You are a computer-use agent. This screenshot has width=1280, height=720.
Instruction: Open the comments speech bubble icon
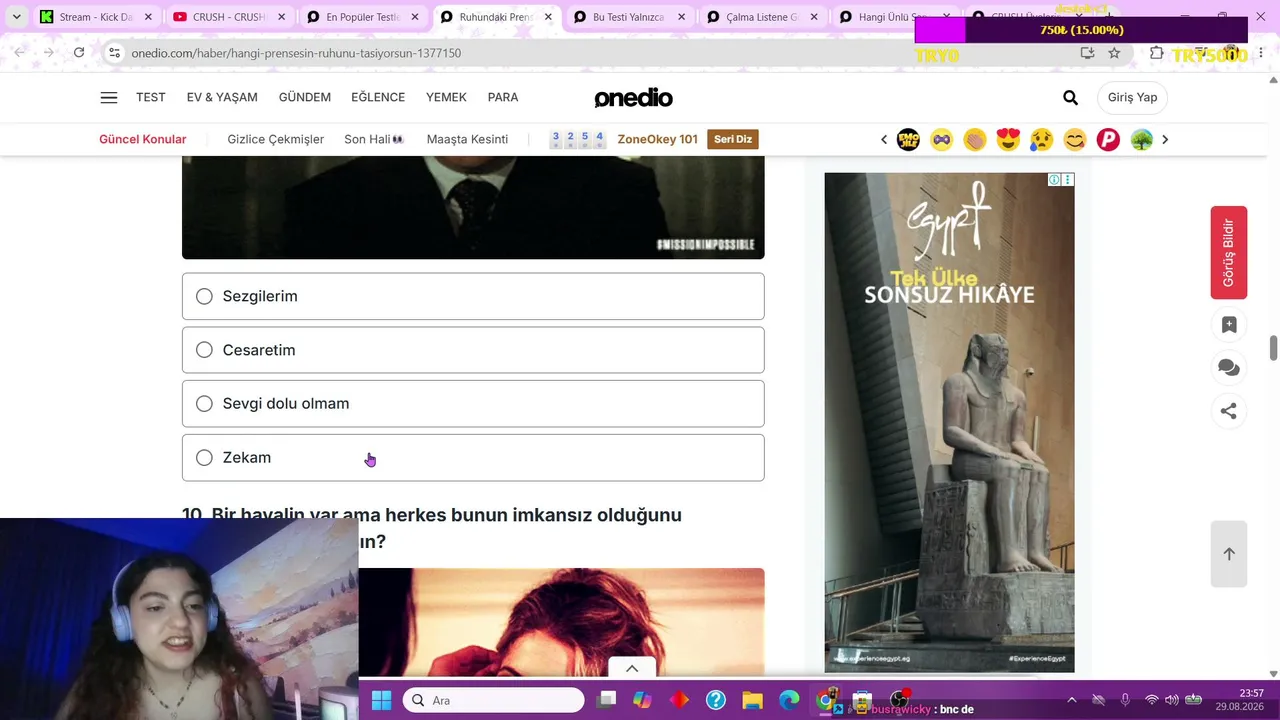tap(1229, 368)
